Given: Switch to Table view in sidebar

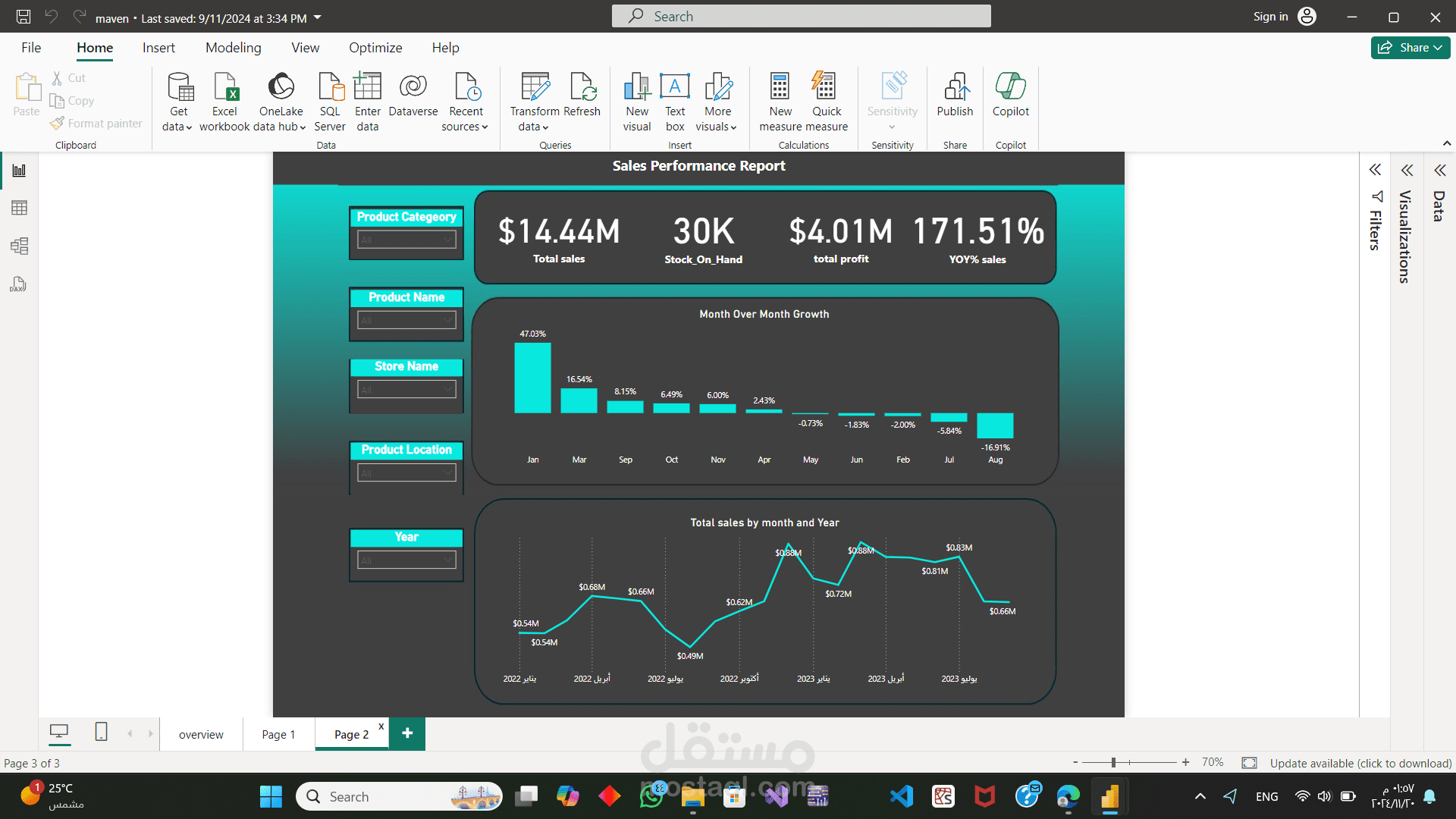Looking at the screenshot, I should point(19,208).
